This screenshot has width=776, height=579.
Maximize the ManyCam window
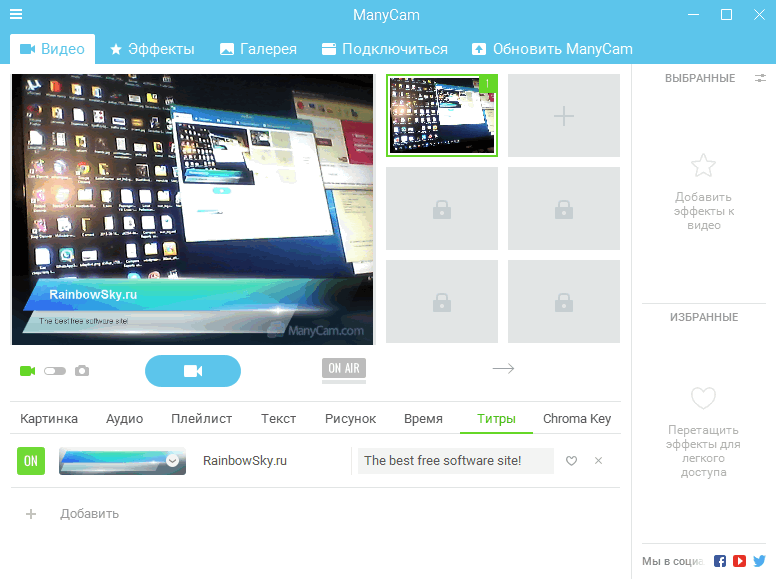click(x=726, y=14)
